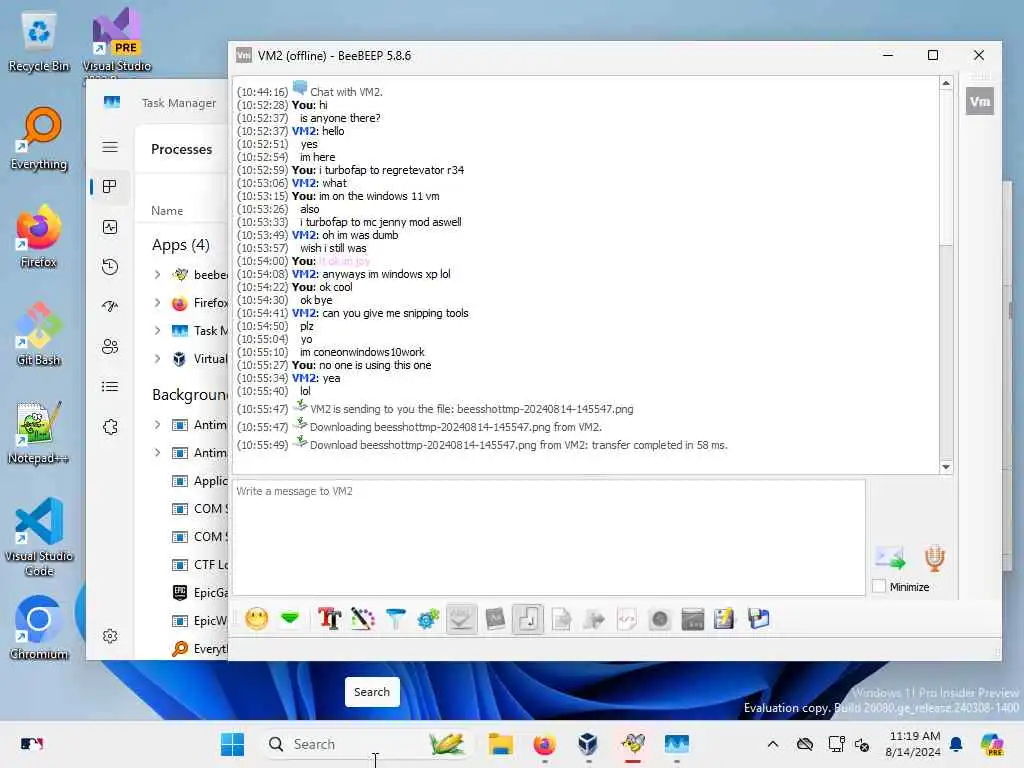Click the VM2 avatar in right panel

pyautogui.click(x=980, y=101)
